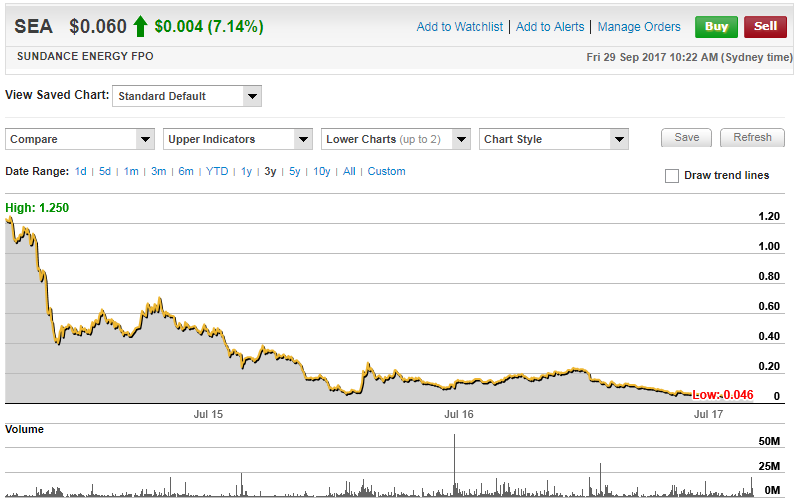This screenshot has height=504, width=797.
Task: Select the 1m date range
Action: pos(131,172)
